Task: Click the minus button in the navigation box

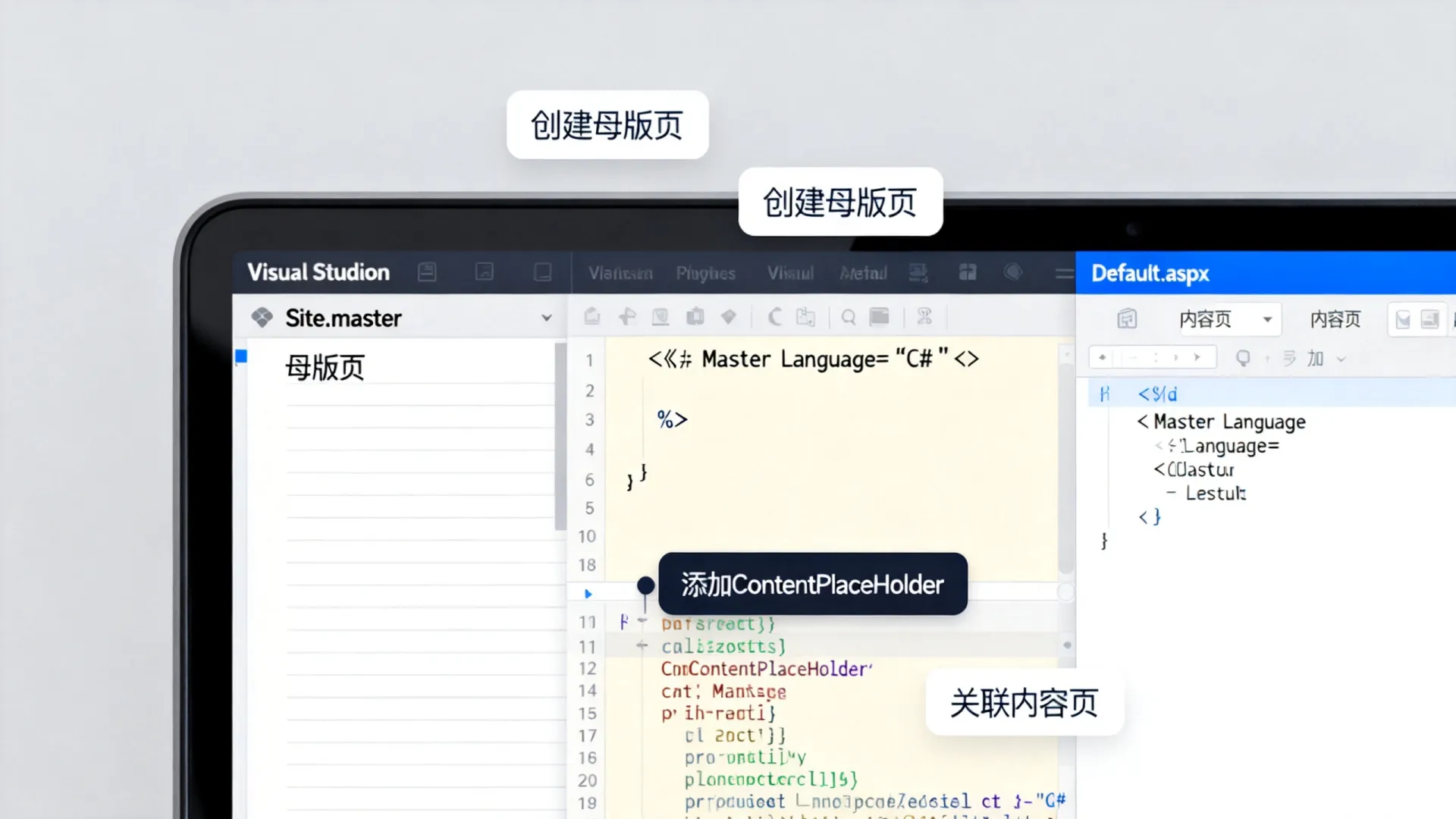Action: coord(1134,357)
